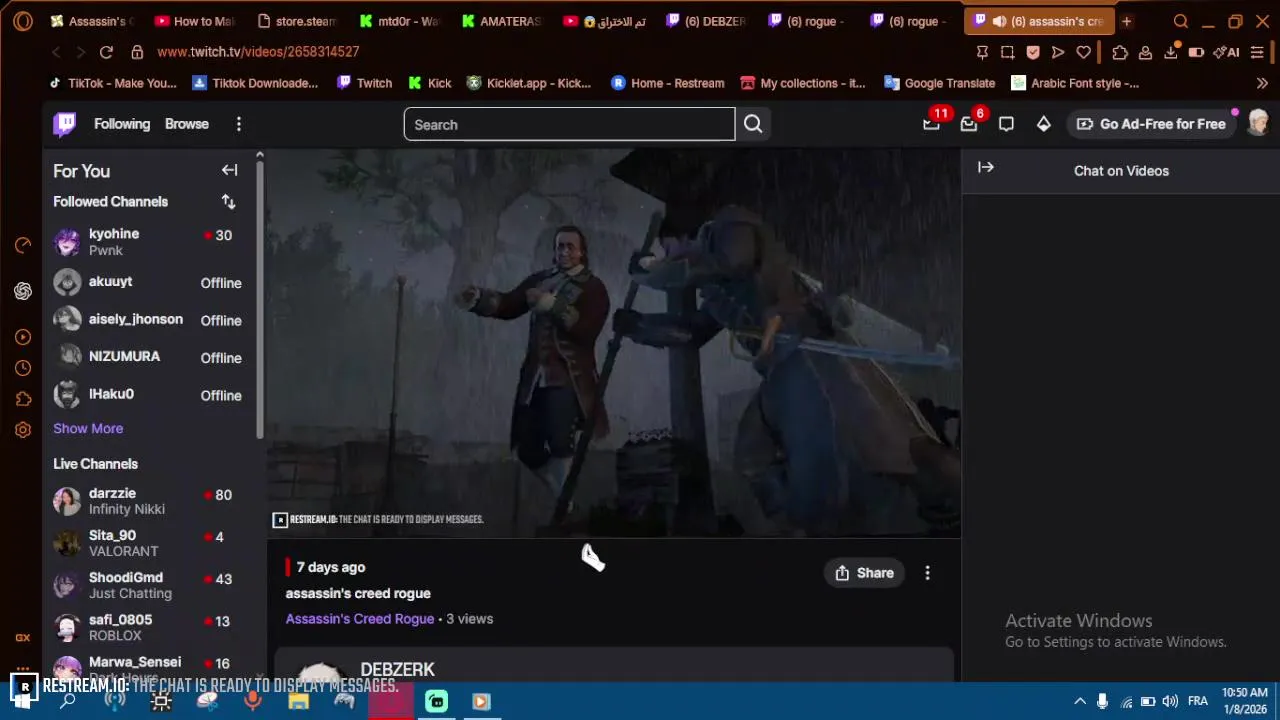1280x720 pixels.
Task: Open the history clock icon in Opera sidebar
Action: [x=23, y=368]
